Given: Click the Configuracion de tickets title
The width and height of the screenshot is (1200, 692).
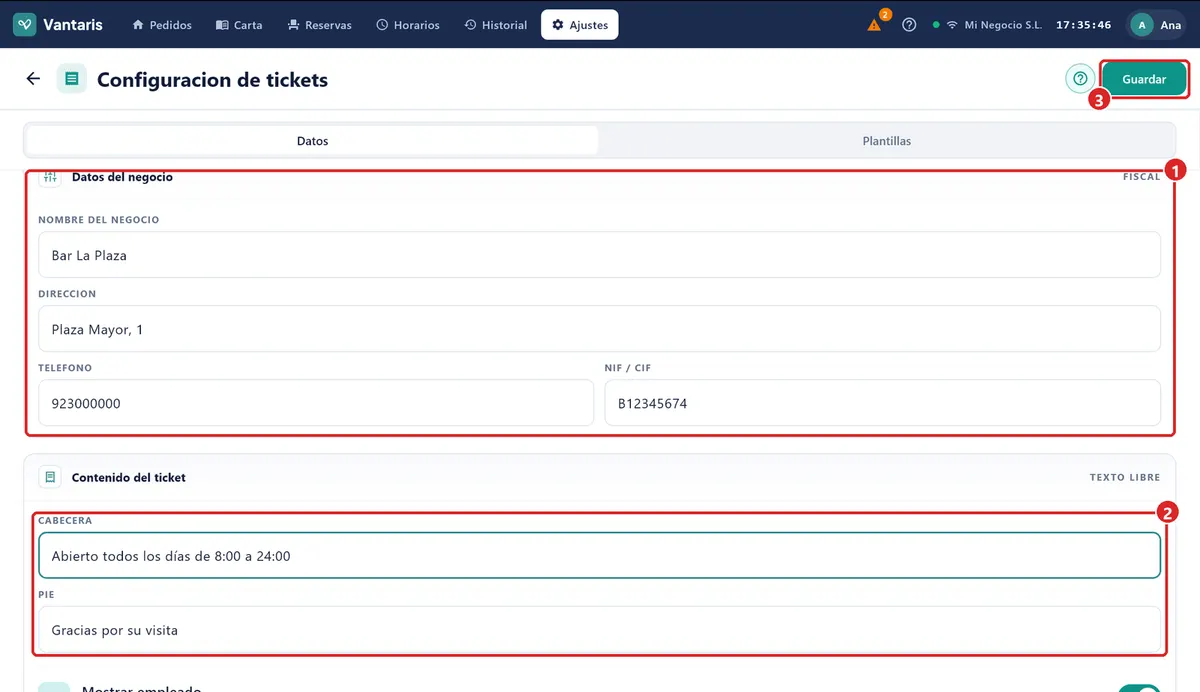Looking at the screenshot, I should 212,79.
